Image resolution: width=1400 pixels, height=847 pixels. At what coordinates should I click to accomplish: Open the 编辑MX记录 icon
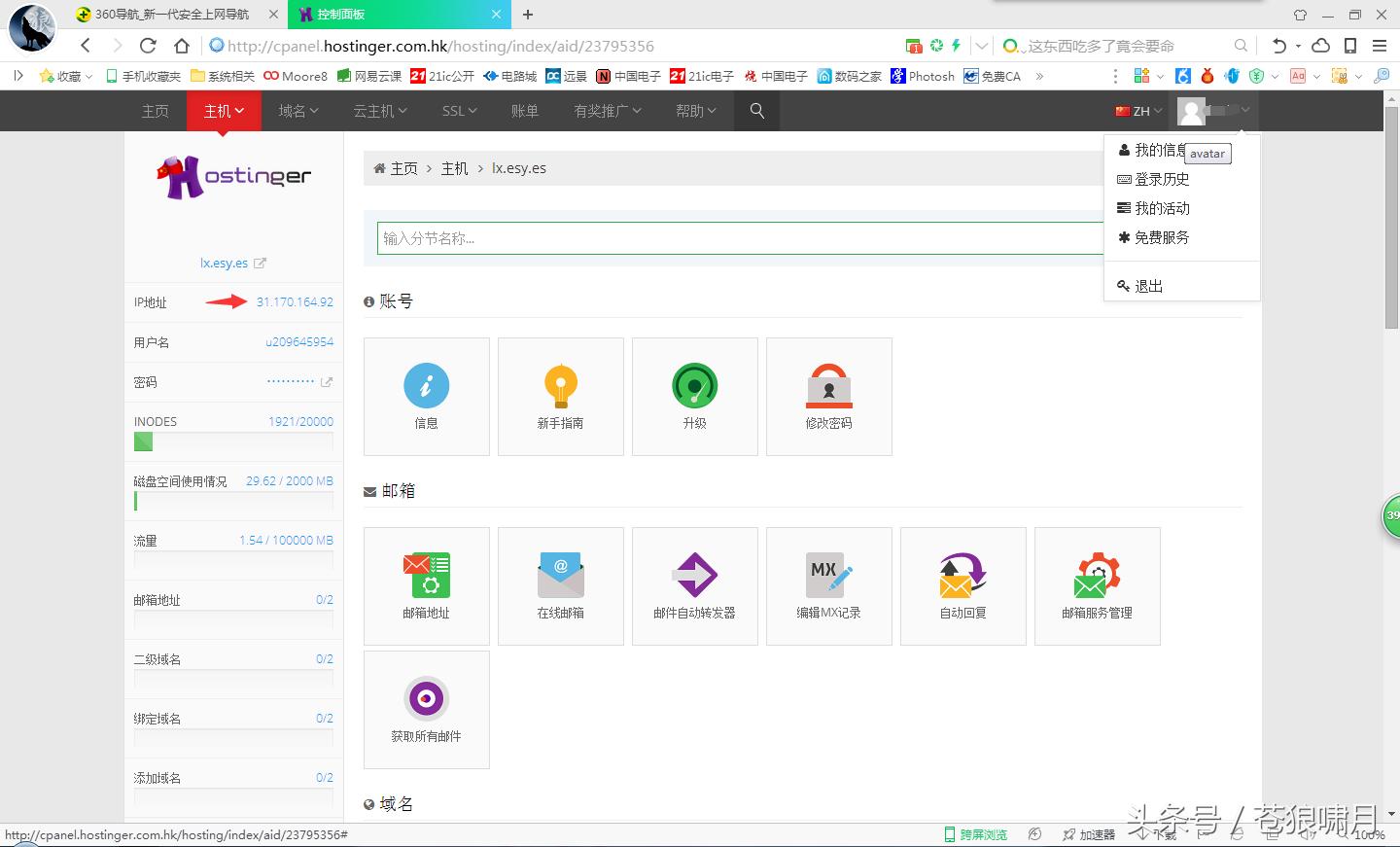pyautogui.click(x=828, y=576)
